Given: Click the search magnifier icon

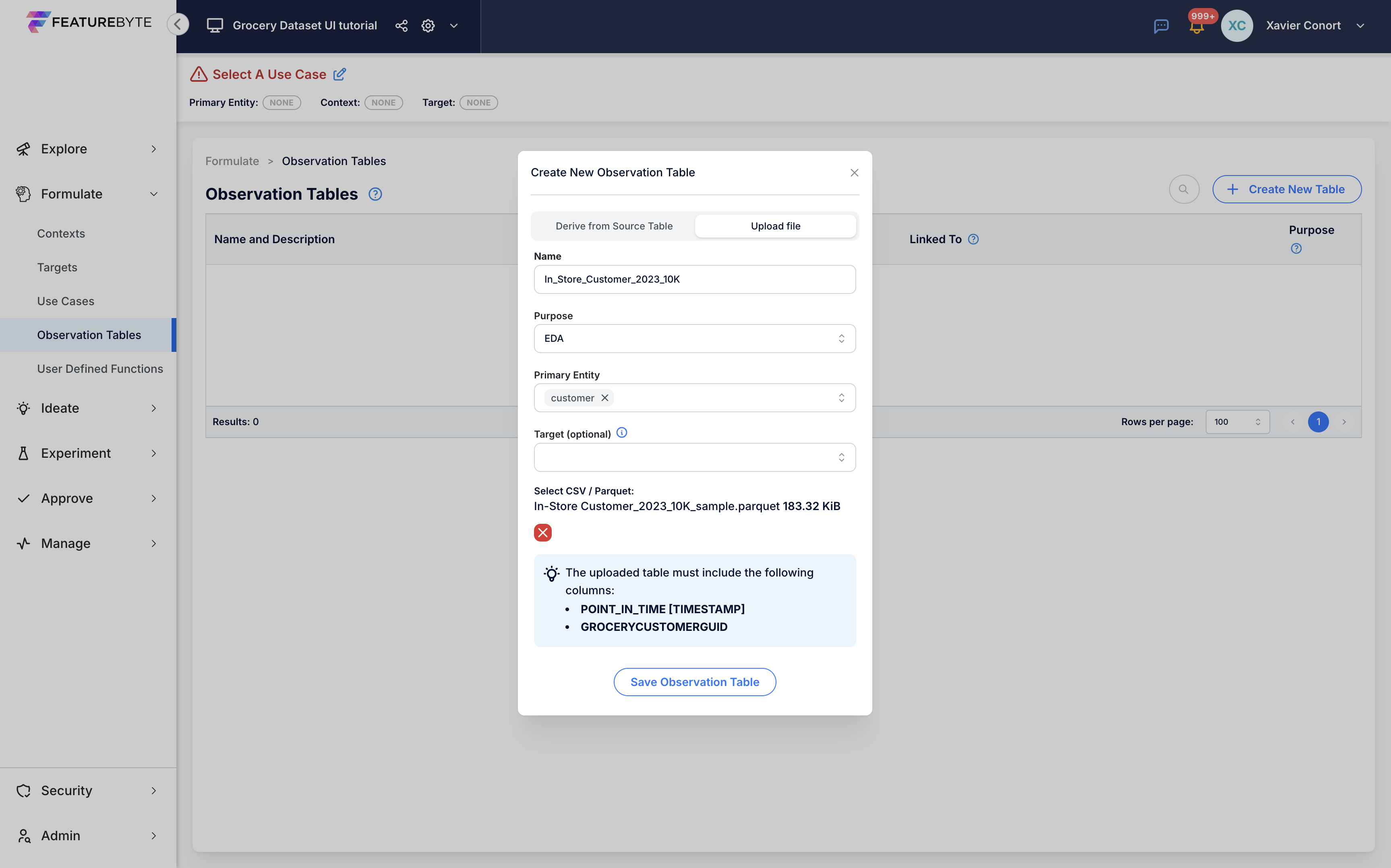Looking at the screenshot, I should coord(1184,189).
